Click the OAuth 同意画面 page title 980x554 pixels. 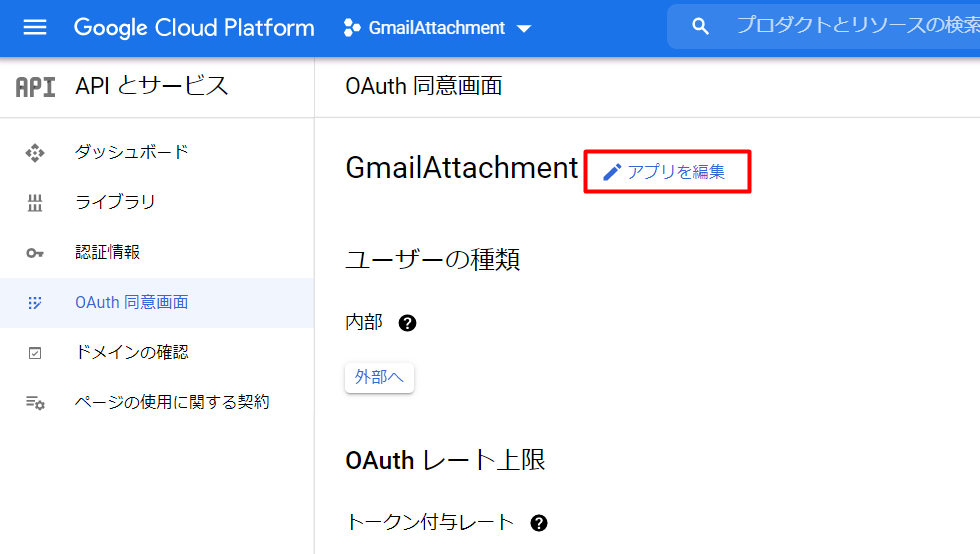point(424,86)
